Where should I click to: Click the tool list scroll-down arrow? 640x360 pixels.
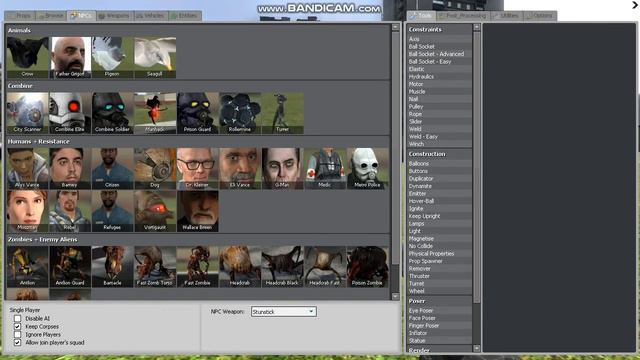[x=476, y=348]
